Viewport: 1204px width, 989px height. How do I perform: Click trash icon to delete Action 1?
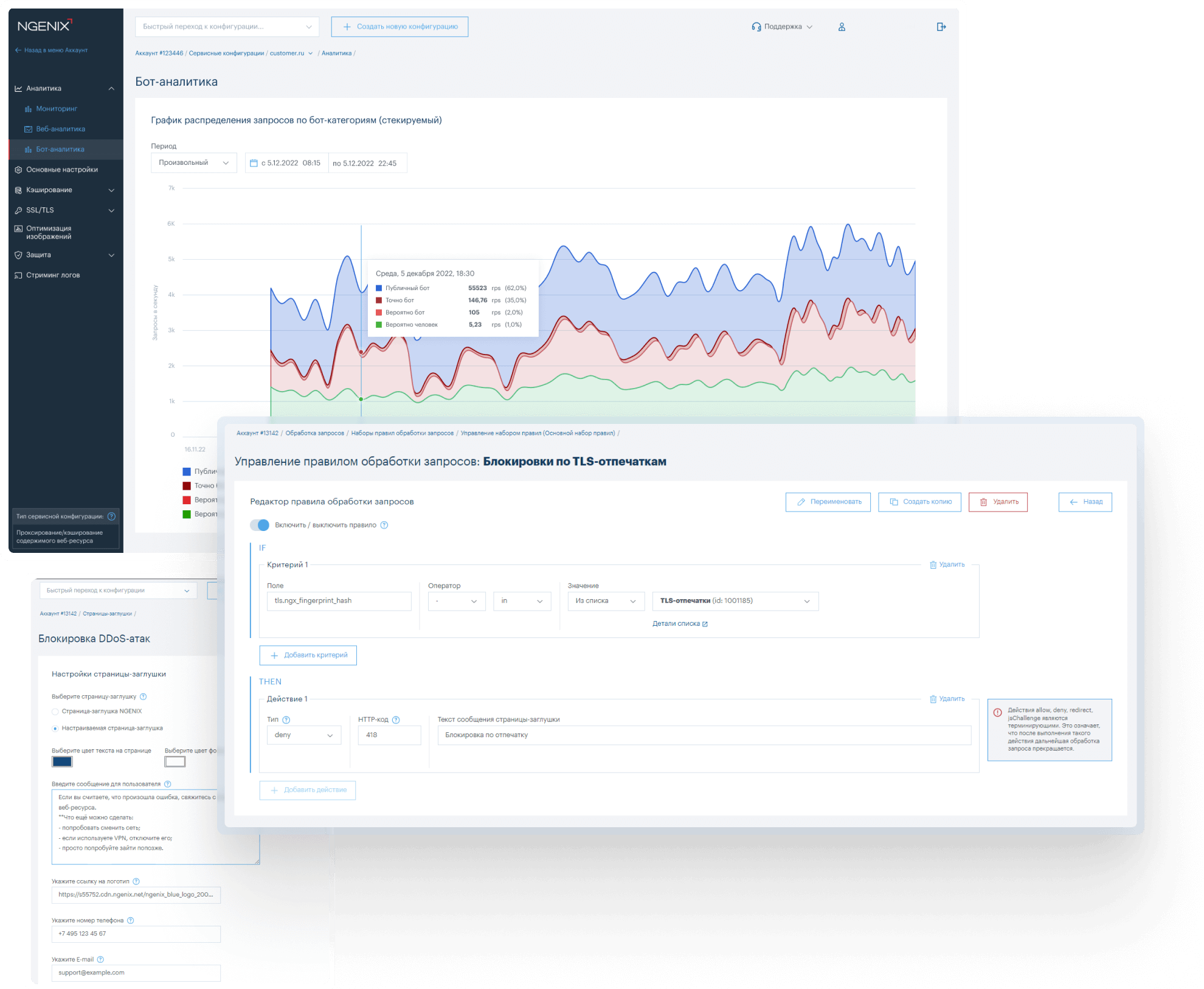(933, 699)
